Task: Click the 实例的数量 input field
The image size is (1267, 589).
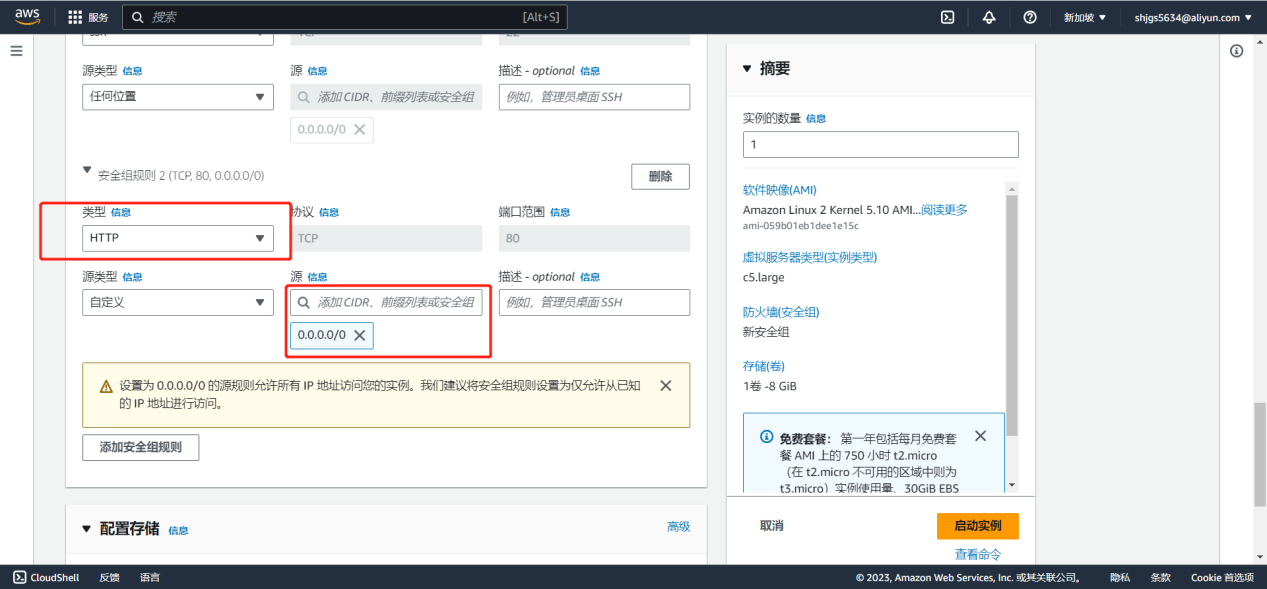Action: 880,144
